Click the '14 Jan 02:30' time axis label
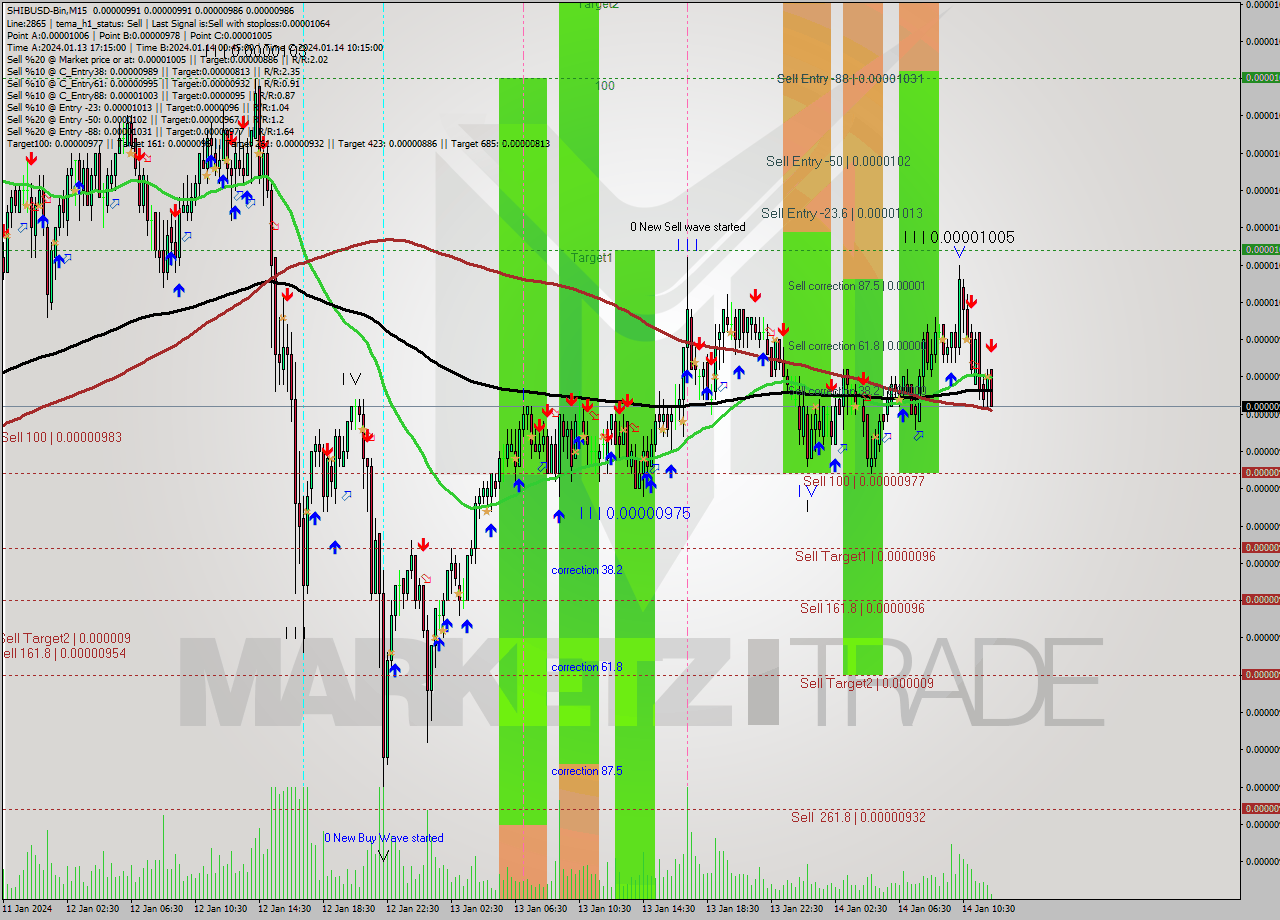The image size is (1280, 920). click(x=860, y=909)
